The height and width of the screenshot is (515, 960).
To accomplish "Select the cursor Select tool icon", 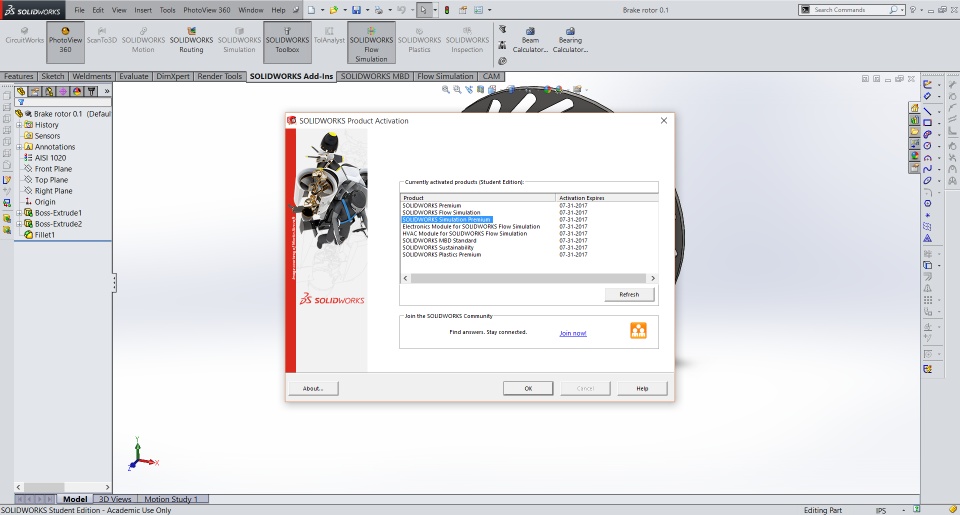I will coord(423,10).
